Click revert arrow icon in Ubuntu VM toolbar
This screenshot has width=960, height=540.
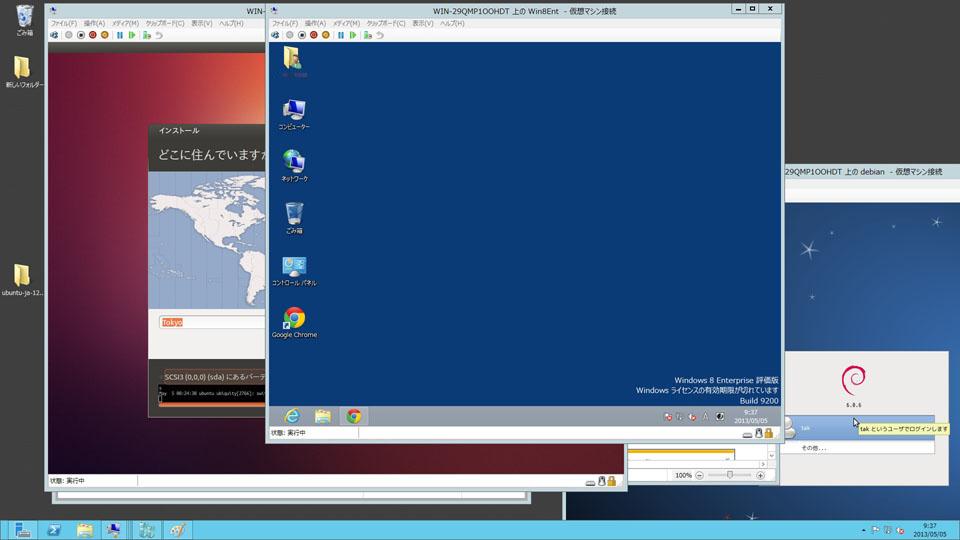click(159, 35)
